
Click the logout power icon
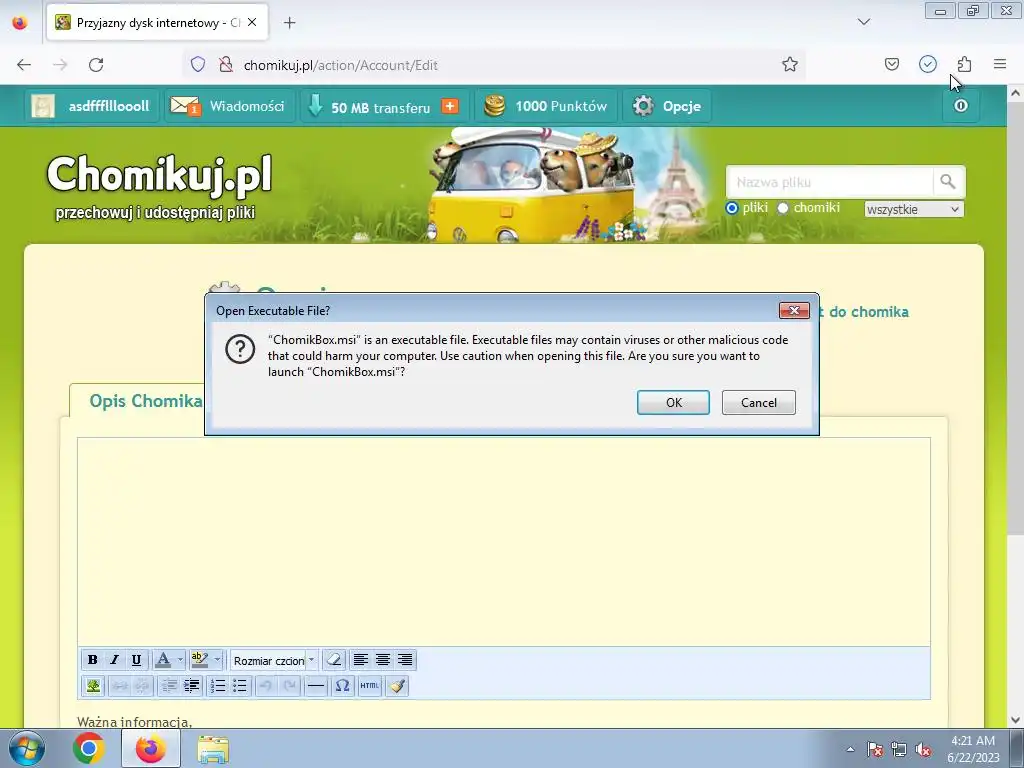(961, 106)
